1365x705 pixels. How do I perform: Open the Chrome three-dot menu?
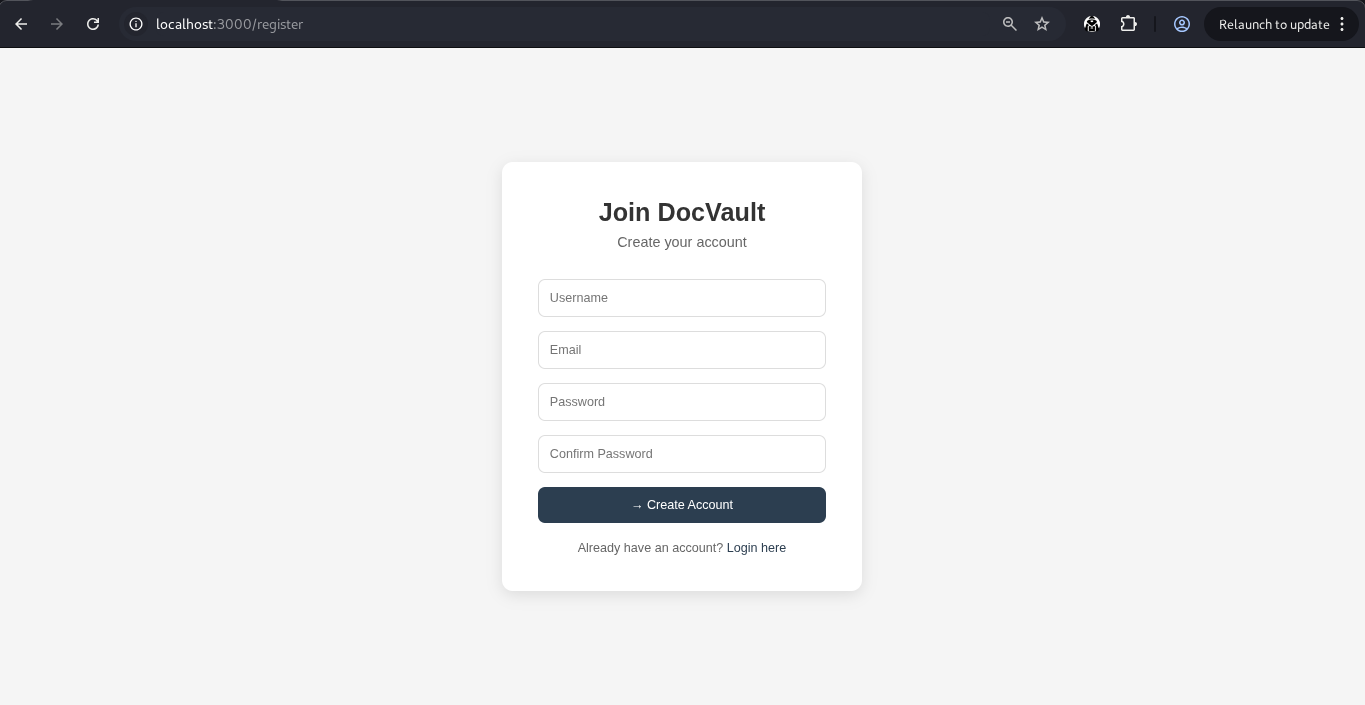click(1342, 24)
